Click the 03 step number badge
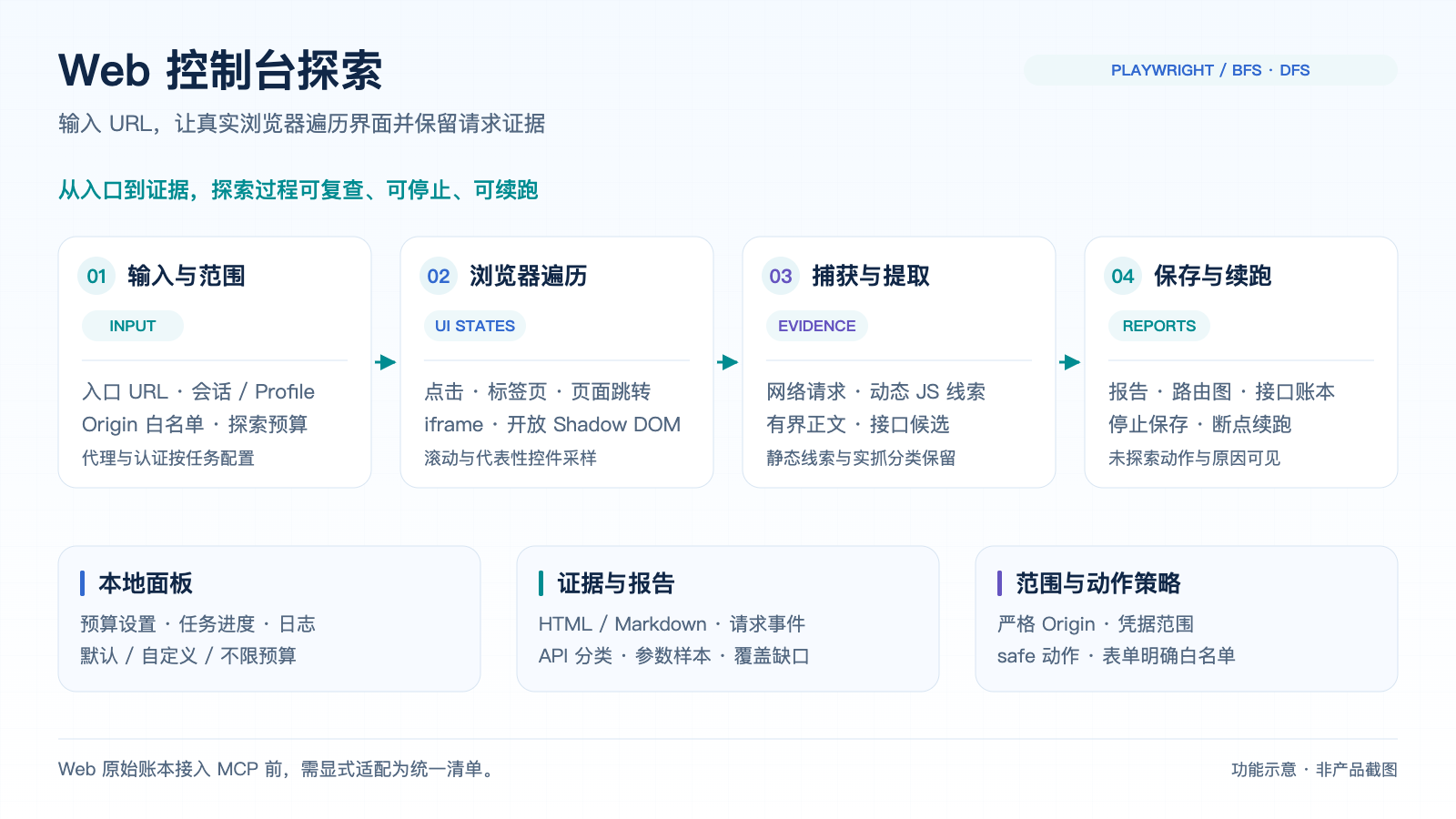This screenshot has width=1456, height=819. 781,276
